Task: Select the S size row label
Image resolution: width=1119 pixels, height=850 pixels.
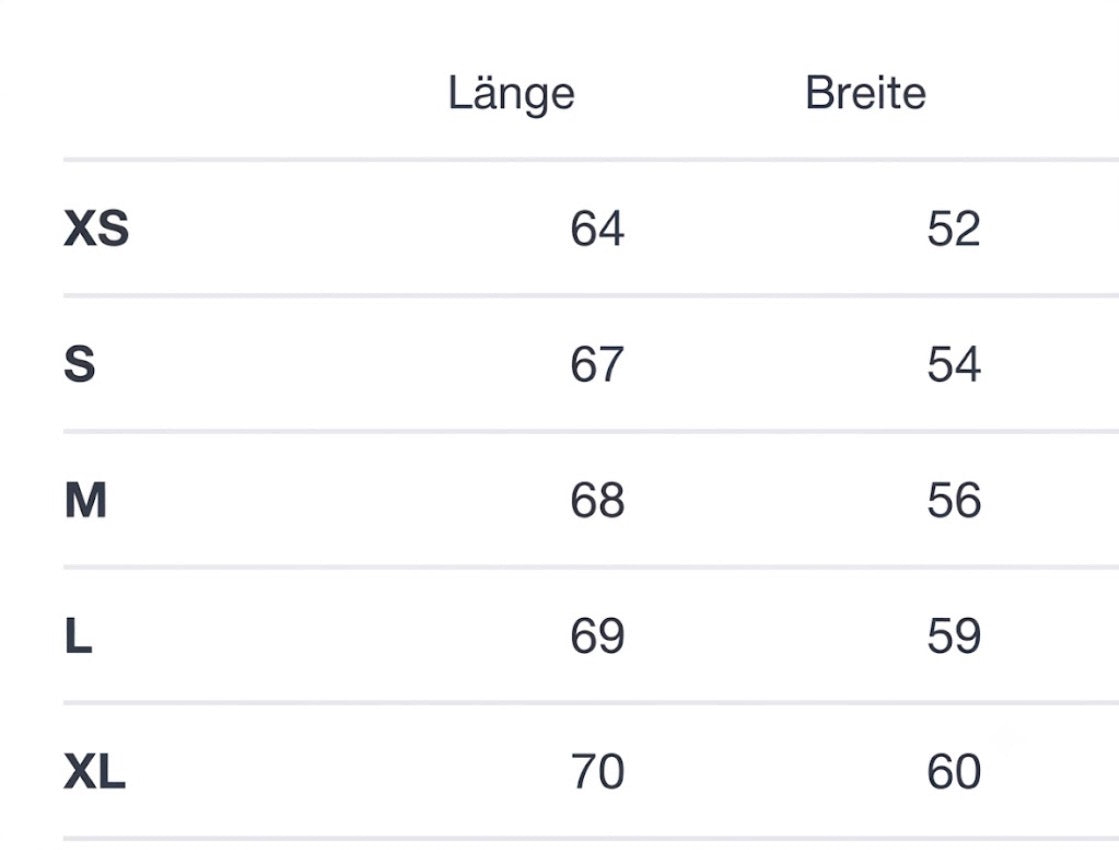Action: 79,364
